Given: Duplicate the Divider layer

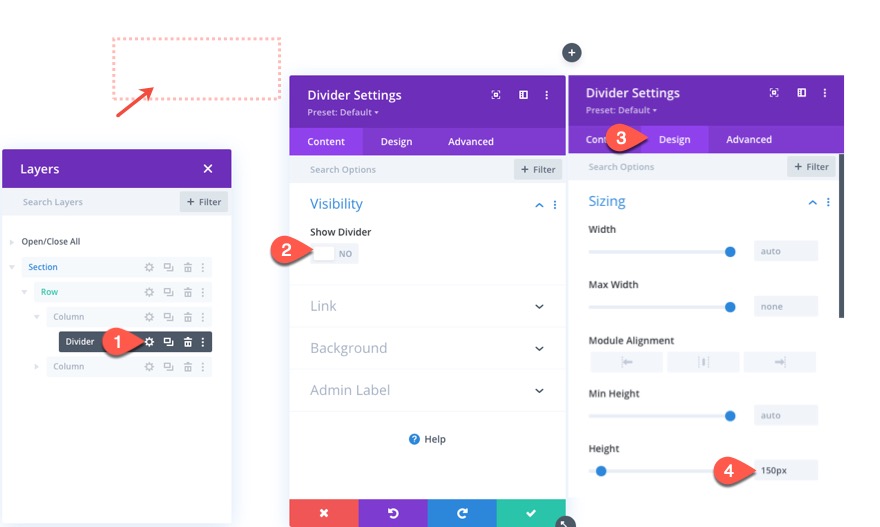Looking at the screenshot, I should (x=168, y=341).
